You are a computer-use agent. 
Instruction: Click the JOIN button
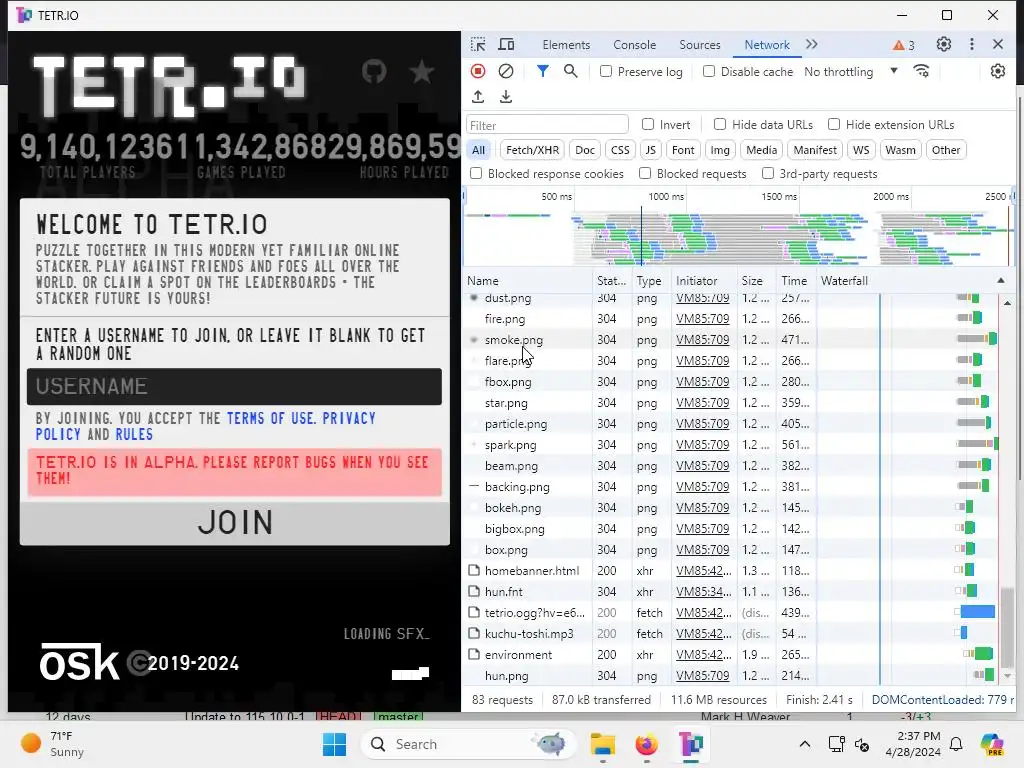pyautogui.click(x=234, y=522)
